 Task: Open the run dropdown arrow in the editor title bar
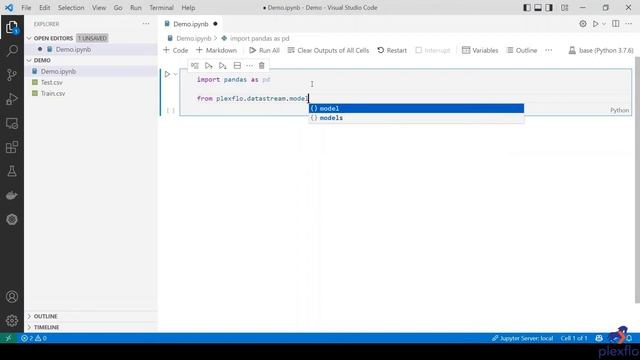604,24
